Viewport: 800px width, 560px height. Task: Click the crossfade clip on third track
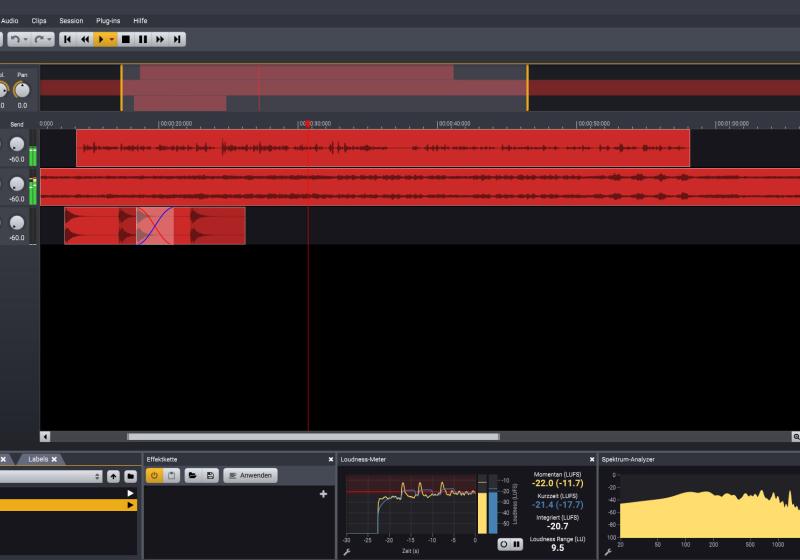(x=155, y=226)
